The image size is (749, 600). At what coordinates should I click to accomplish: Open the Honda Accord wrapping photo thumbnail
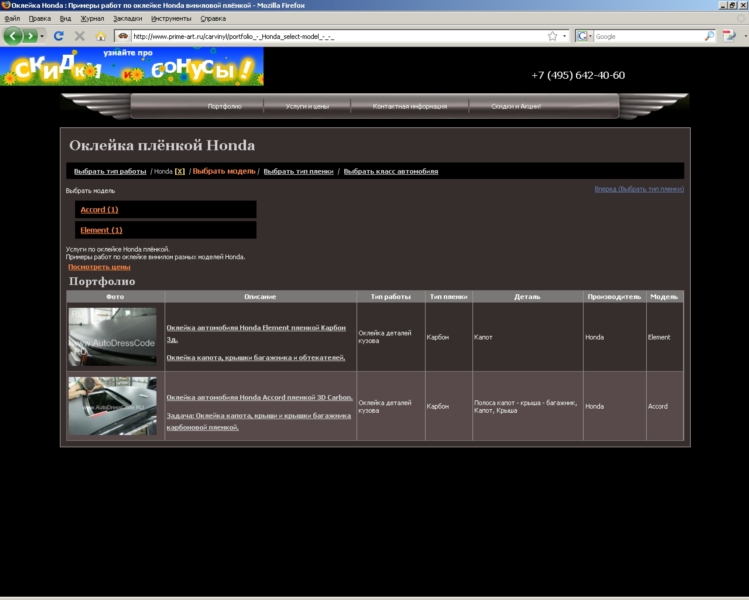(x=112, y=406)
